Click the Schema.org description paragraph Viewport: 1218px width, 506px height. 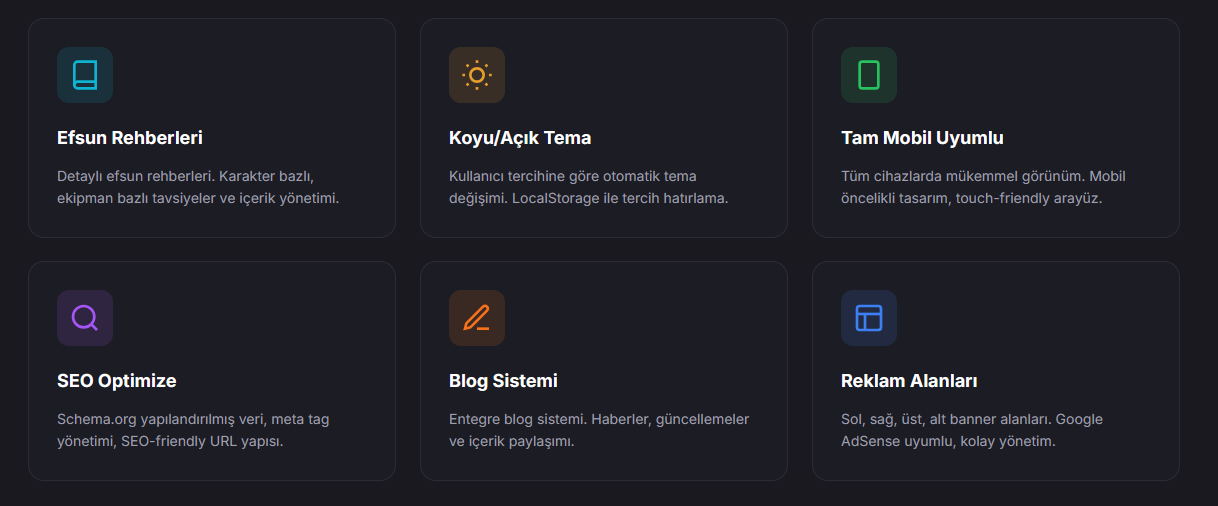coord(192,430)
